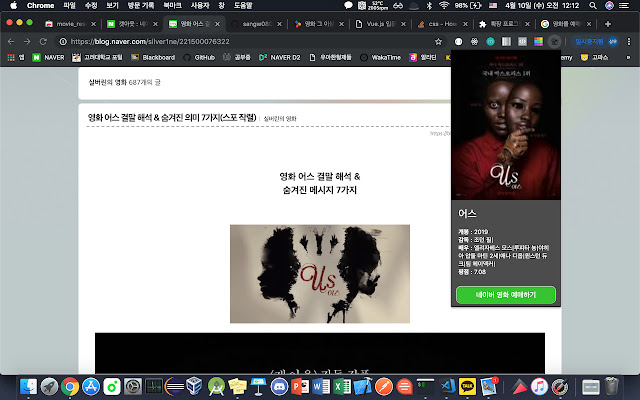Click the 네이버 영화 예매하기 button

[506, 295]
